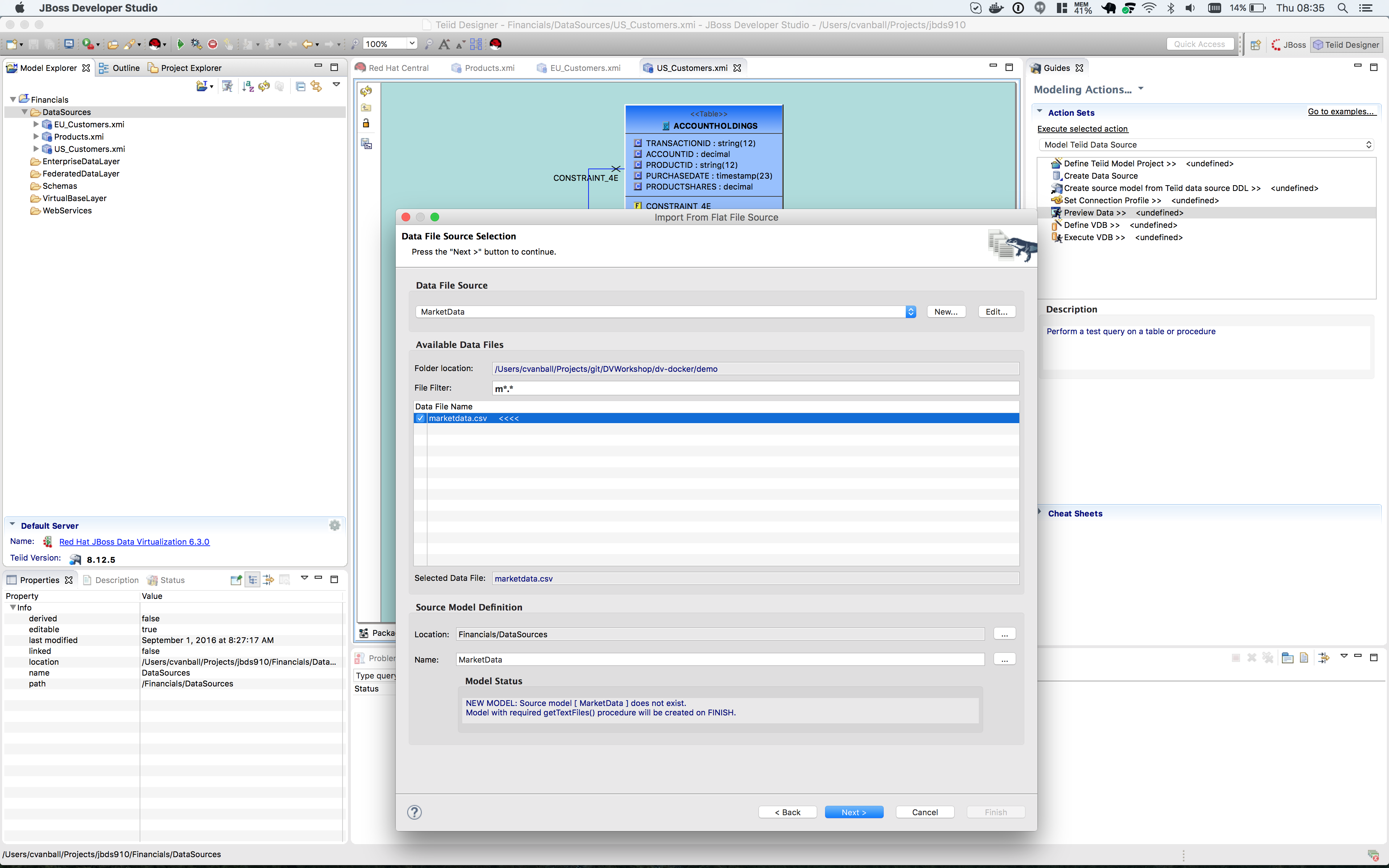Click the refresh icon in Model Explorer toolbar
The image size is (1389, 868).
pyautogui.click(x=263, y=86)
